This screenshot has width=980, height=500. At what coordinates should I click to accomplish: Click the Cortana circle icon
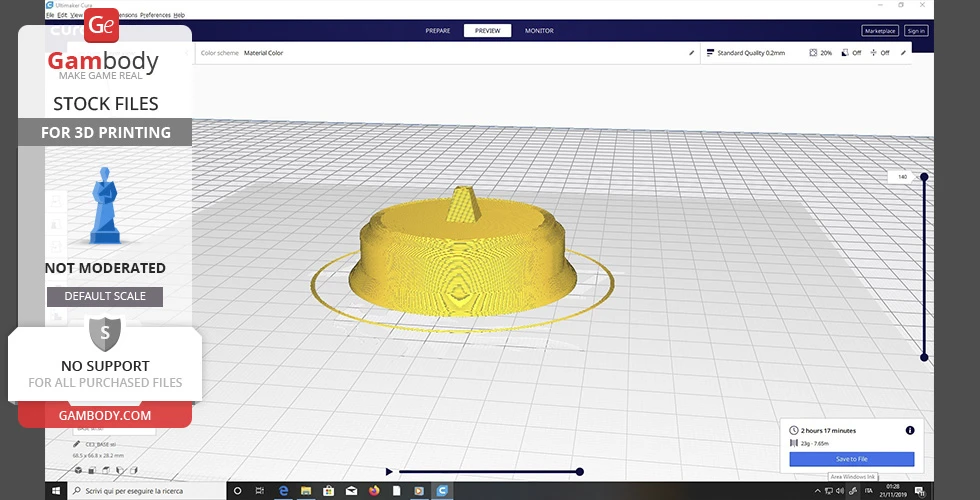pos(237,491)
